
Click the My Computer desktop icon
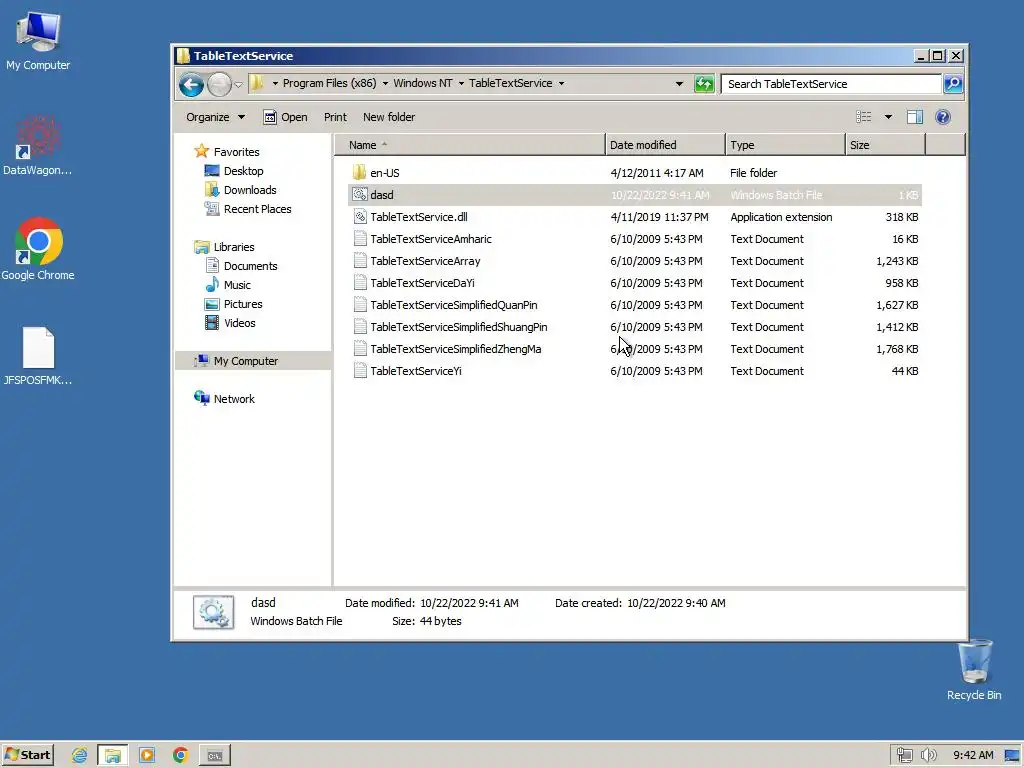coord(38,40)
